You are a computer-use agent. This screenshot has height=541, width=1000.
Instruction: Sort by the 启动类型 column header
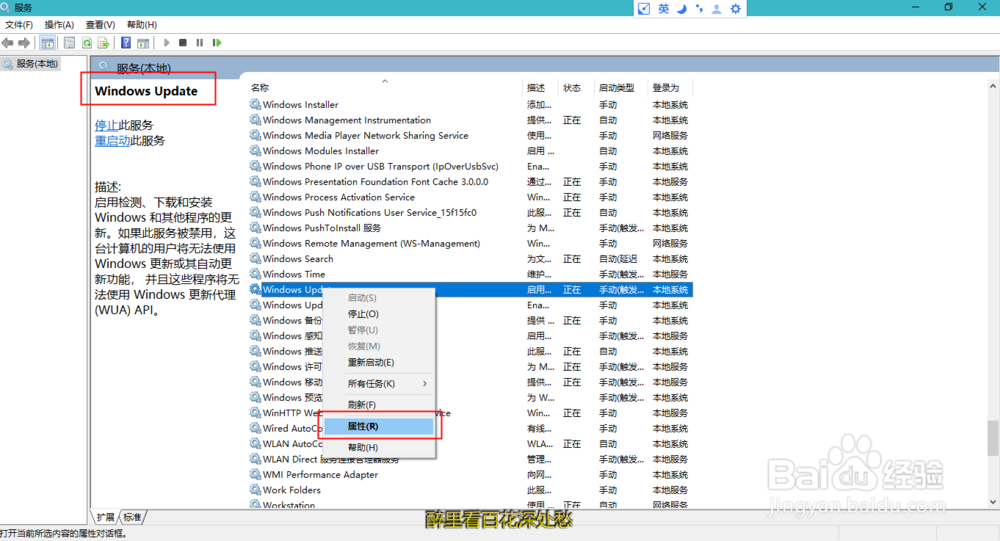620,88
